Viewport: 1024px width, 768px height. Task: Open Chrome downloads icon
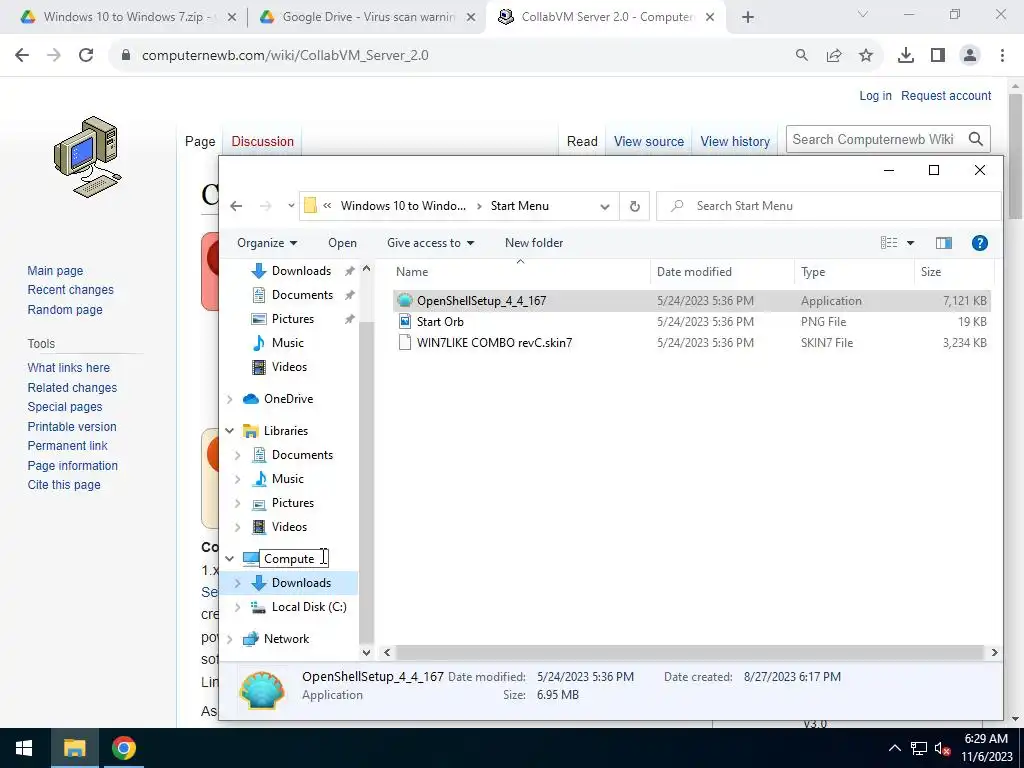(x=906, y=56)
